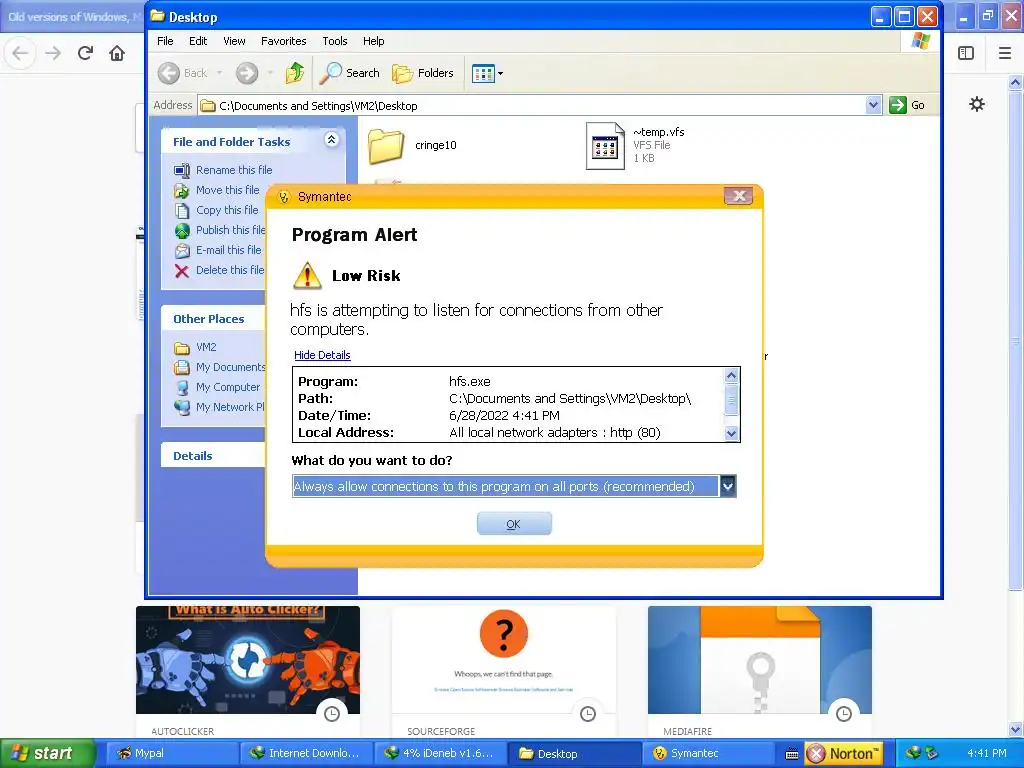Viewport: 1024px width, 768px height.
Task: Toggle the Folders pane button
Action: pyautogui.click(x=423, y=73)
